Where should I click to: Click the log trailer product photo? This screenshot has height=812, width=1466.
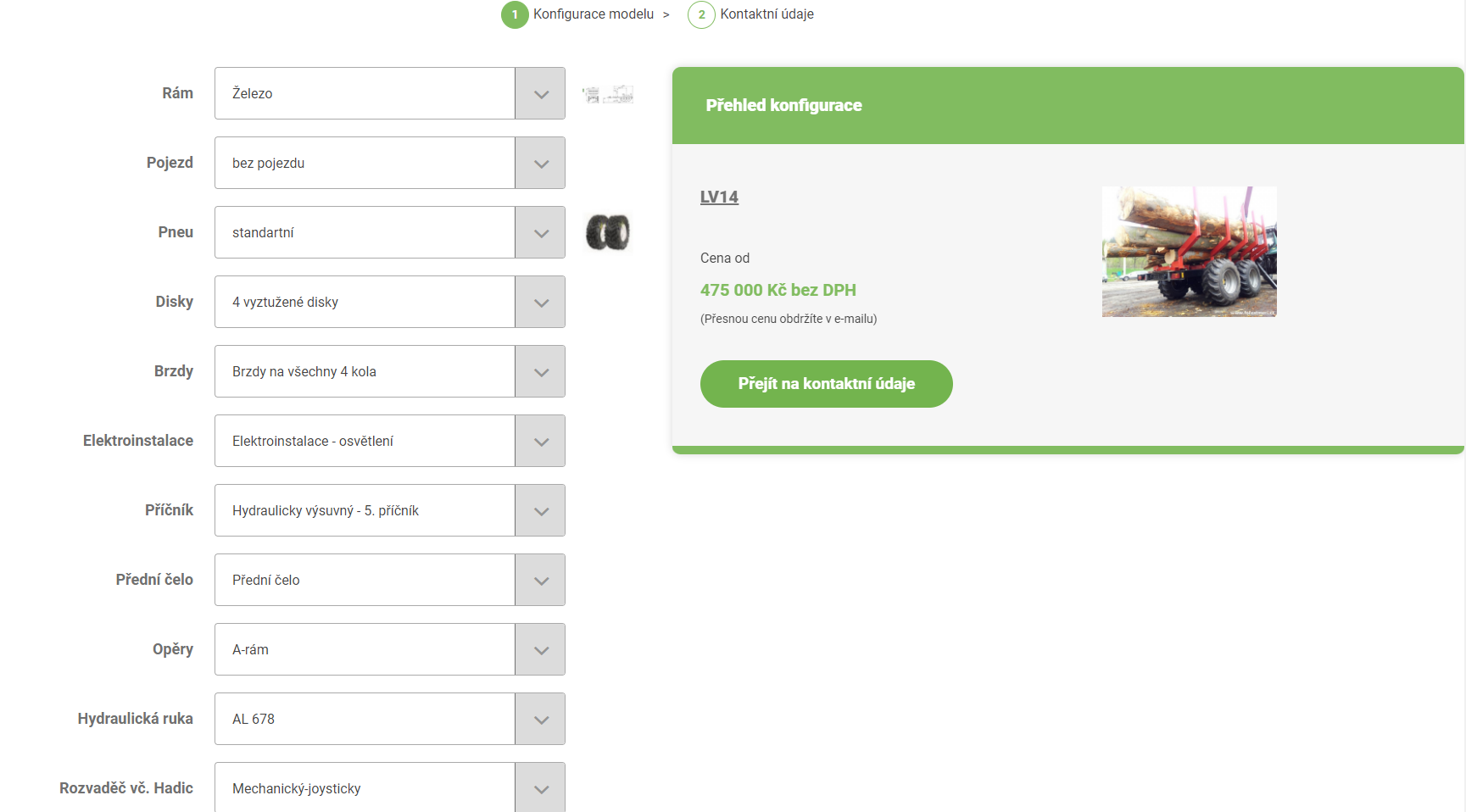1190,252
